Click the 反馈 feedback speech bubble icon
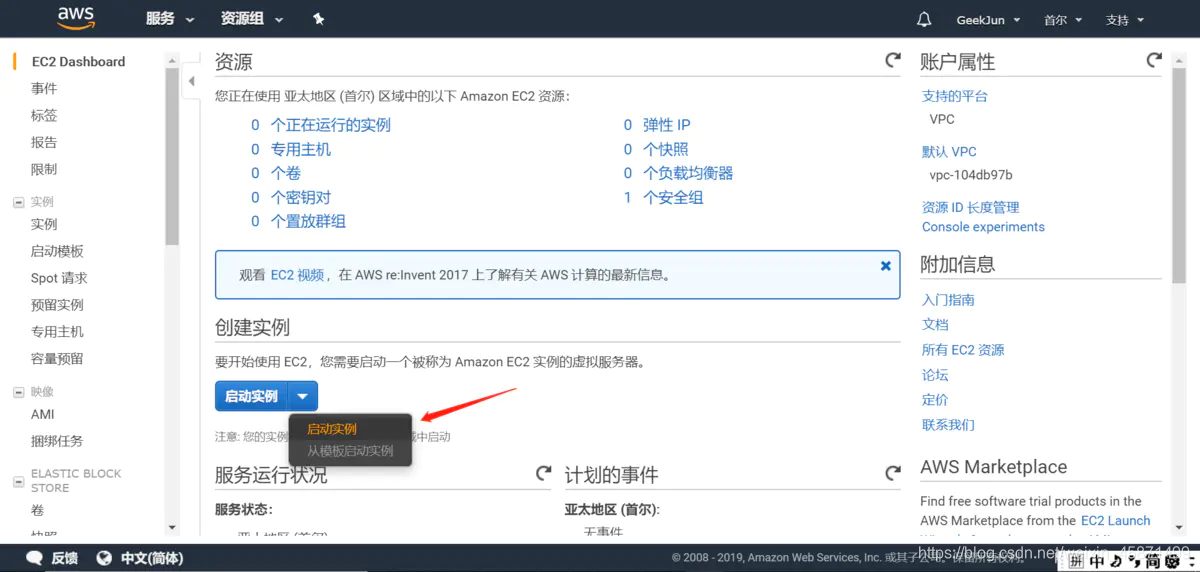 [33, 558]
